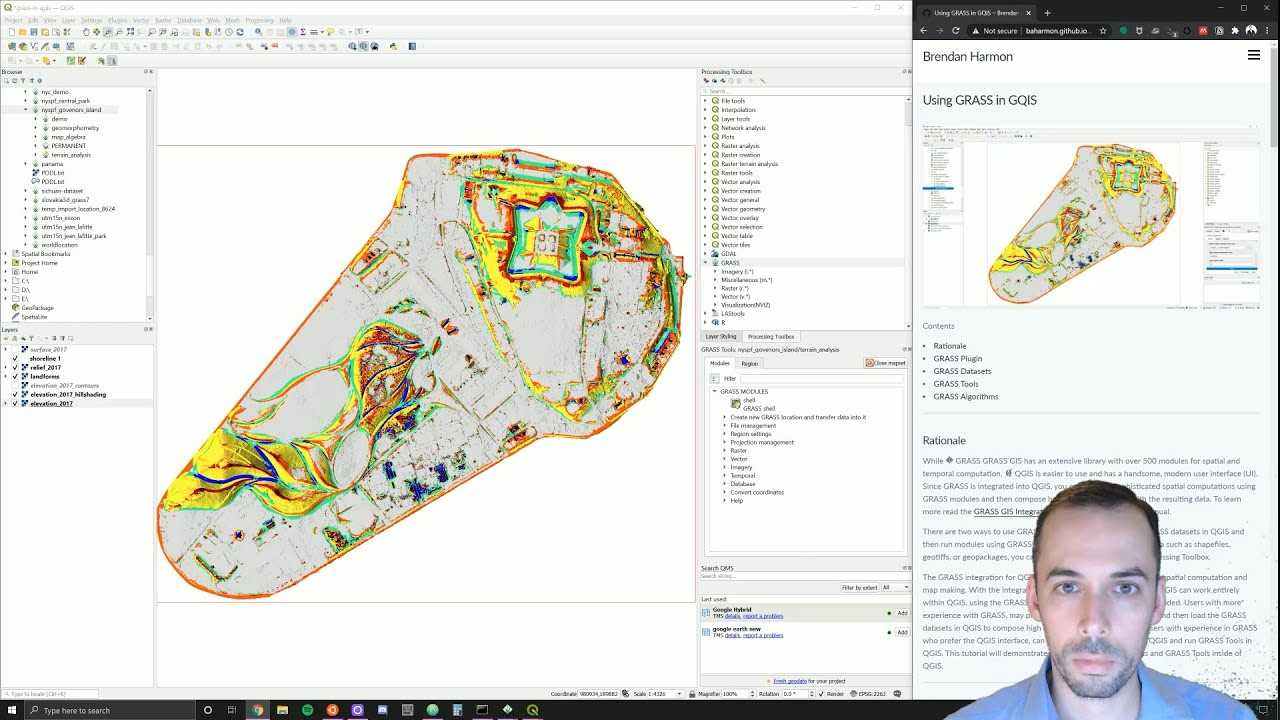Select the Identify Features tool

coord(258,31)
